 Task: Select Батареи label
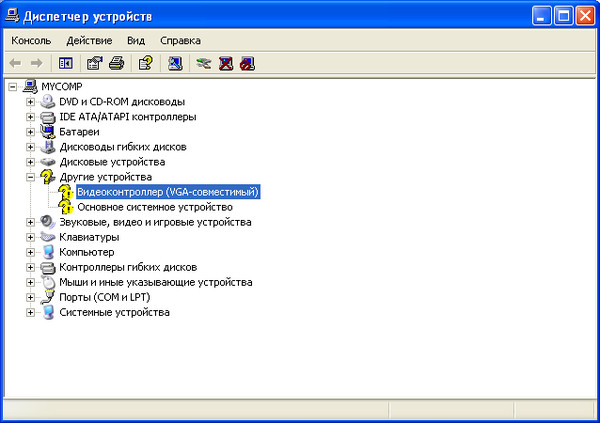(x=79, y=132)
